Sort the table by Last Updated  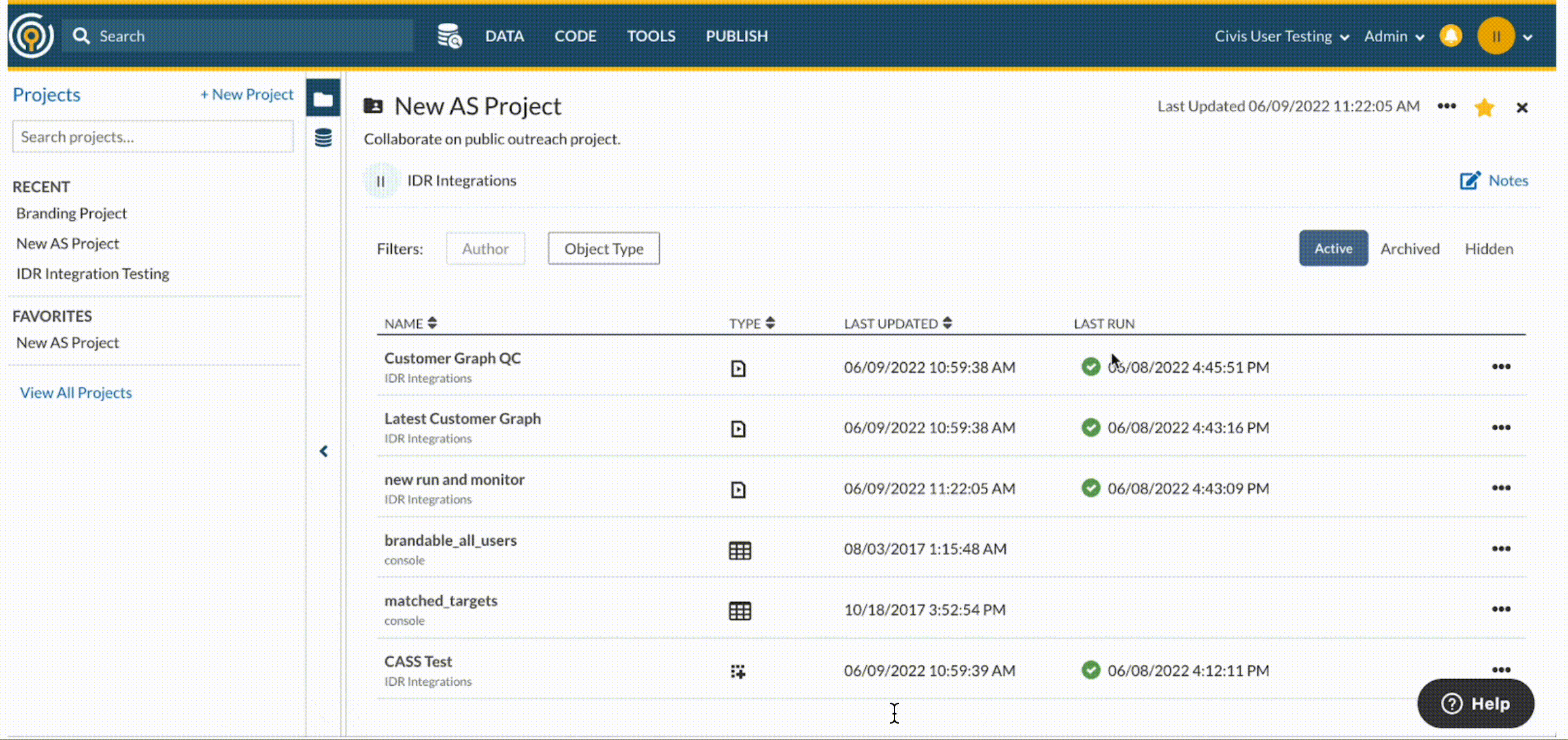click(898, 324)
